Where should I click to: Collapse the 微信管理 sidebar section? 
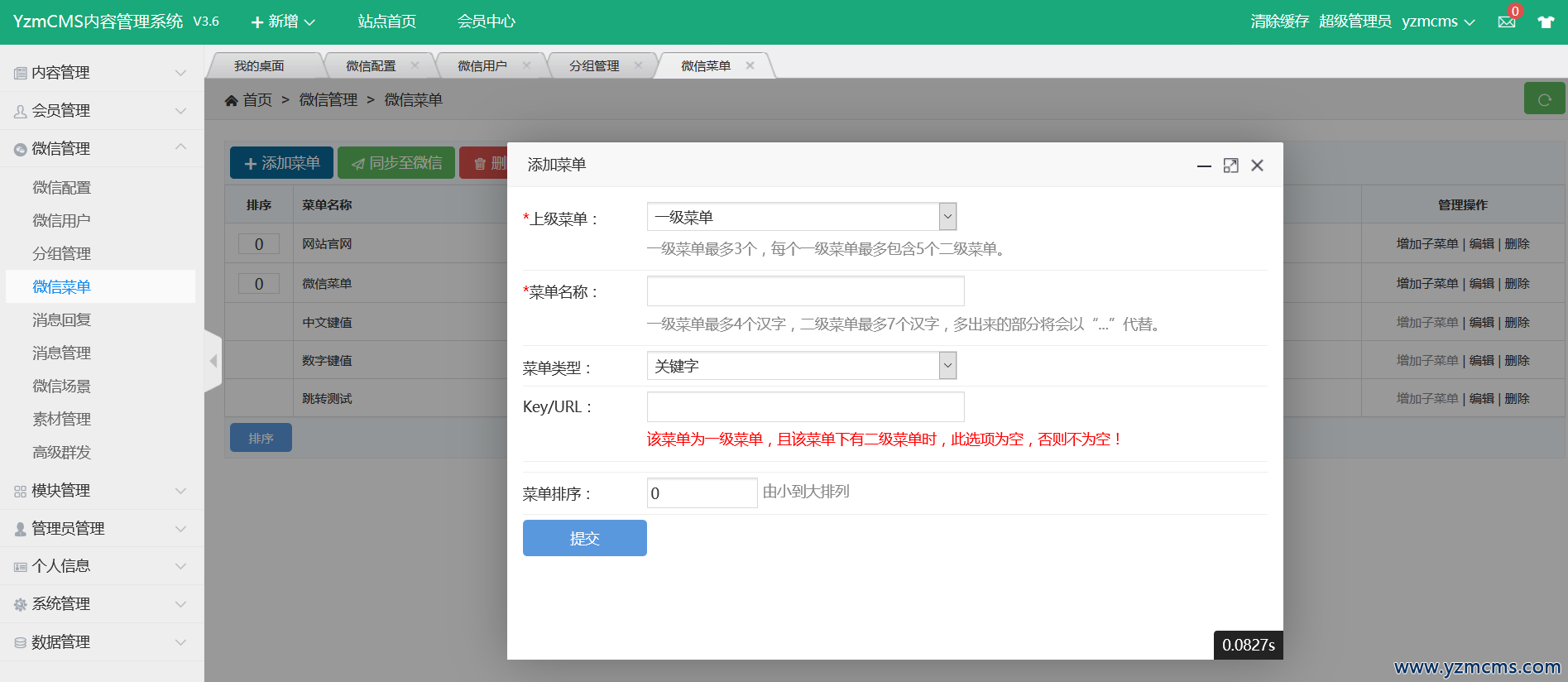click(x=101, y=149)
